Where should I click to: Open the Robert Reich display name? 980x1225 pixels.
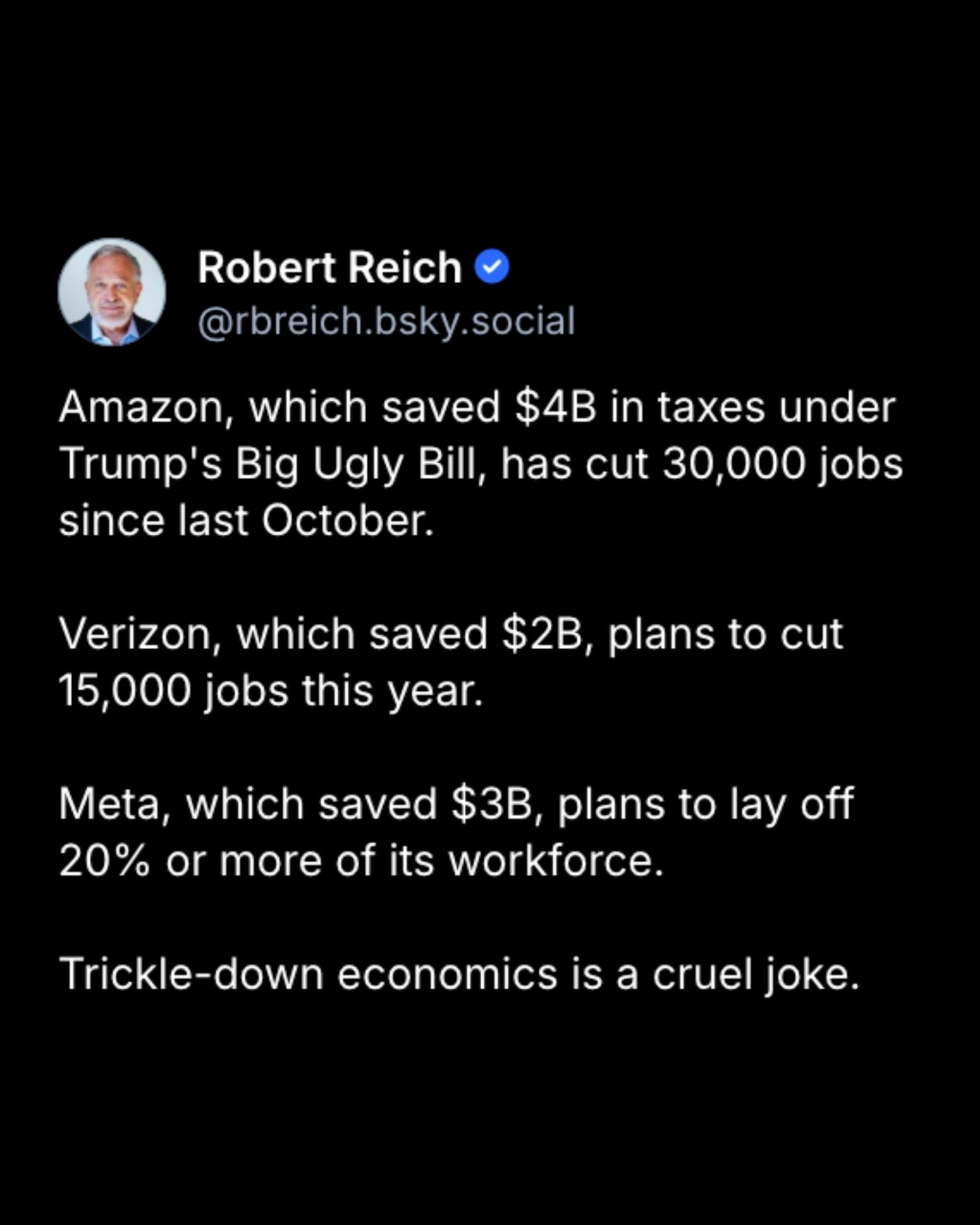coord(329,267)
